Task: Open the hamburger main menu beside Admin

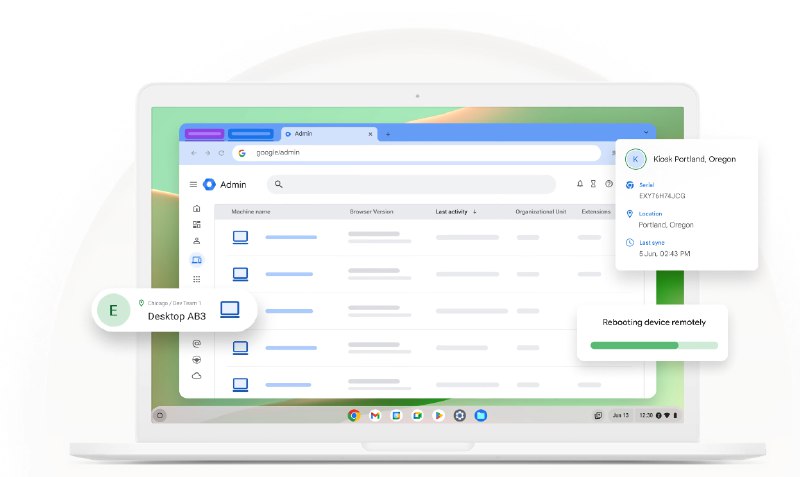Action: (x=193, y=185)
